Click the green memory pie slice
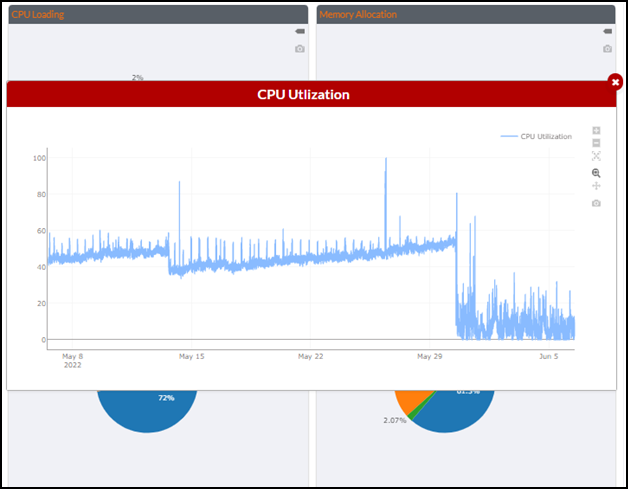The image size is (628, 489). (413, 416)
